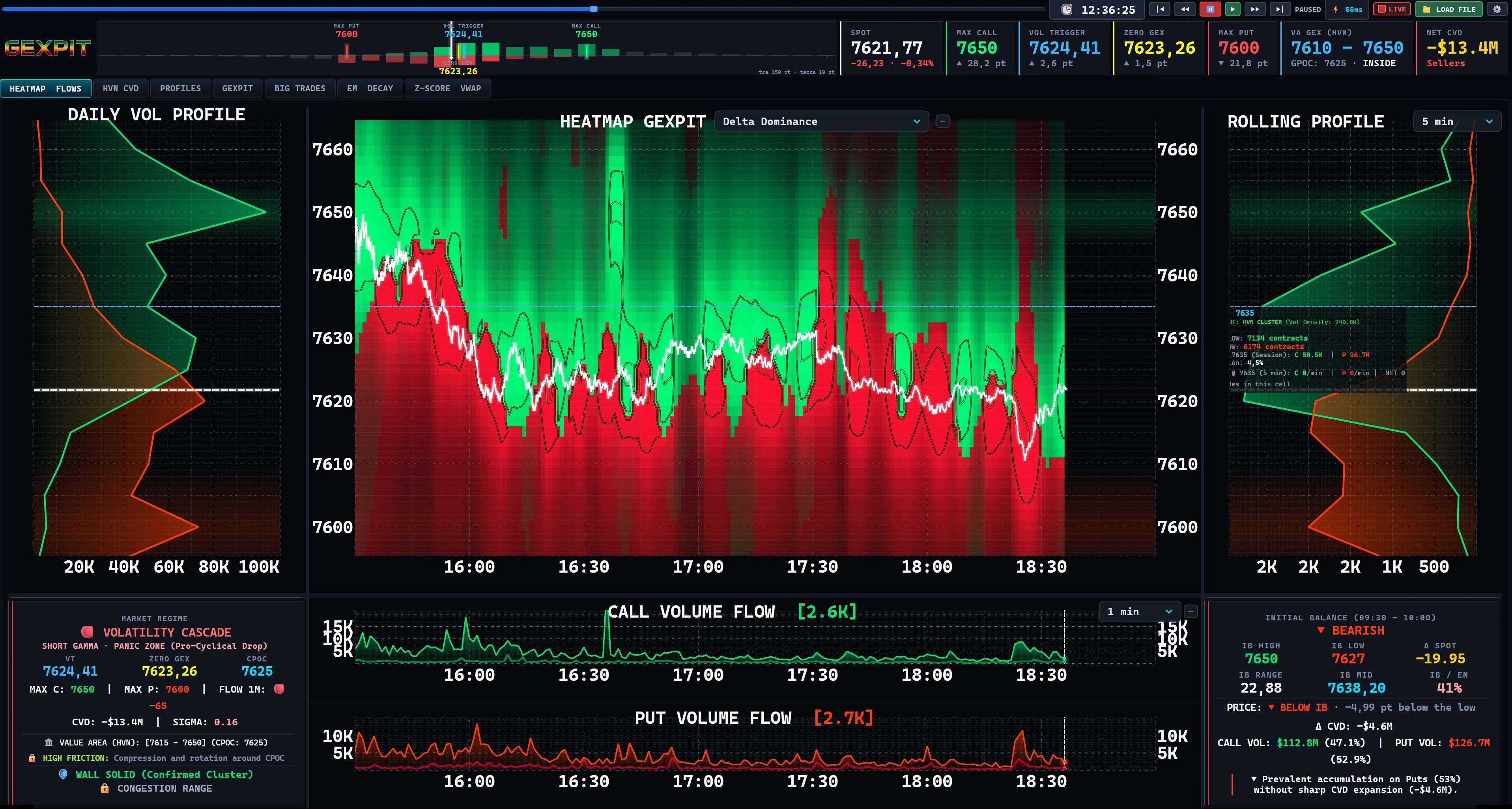Click the VOL TRIGGER value 7624,41 card

click(1065, 48)
